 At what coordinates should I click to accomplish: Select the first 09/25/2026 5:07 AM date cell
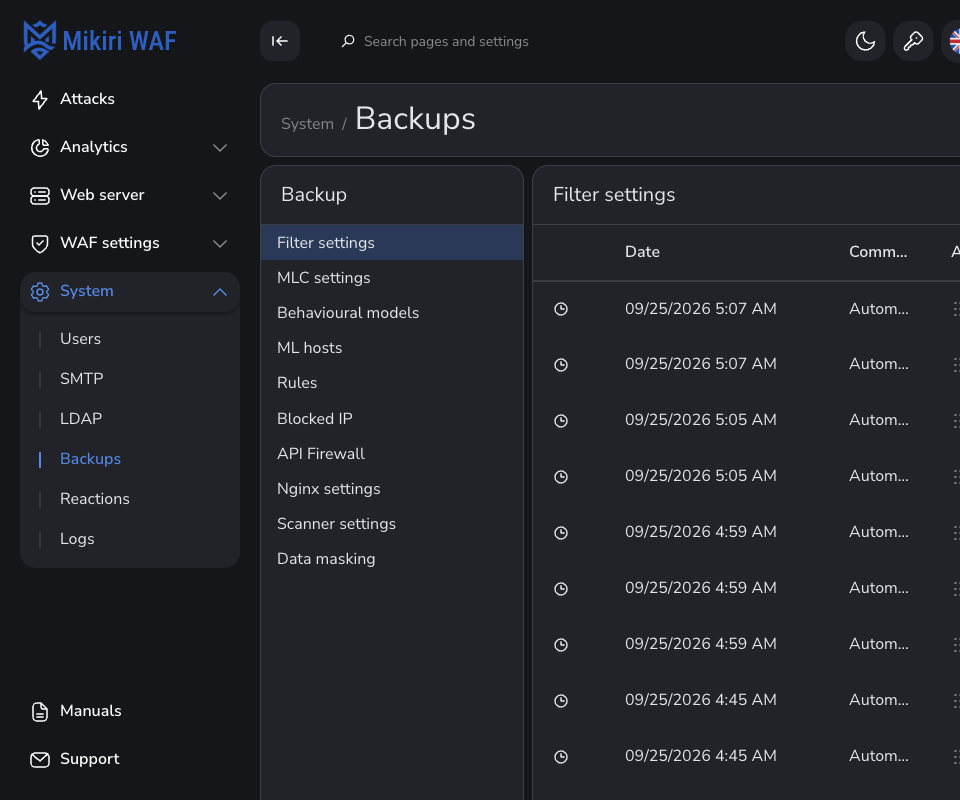700,308
